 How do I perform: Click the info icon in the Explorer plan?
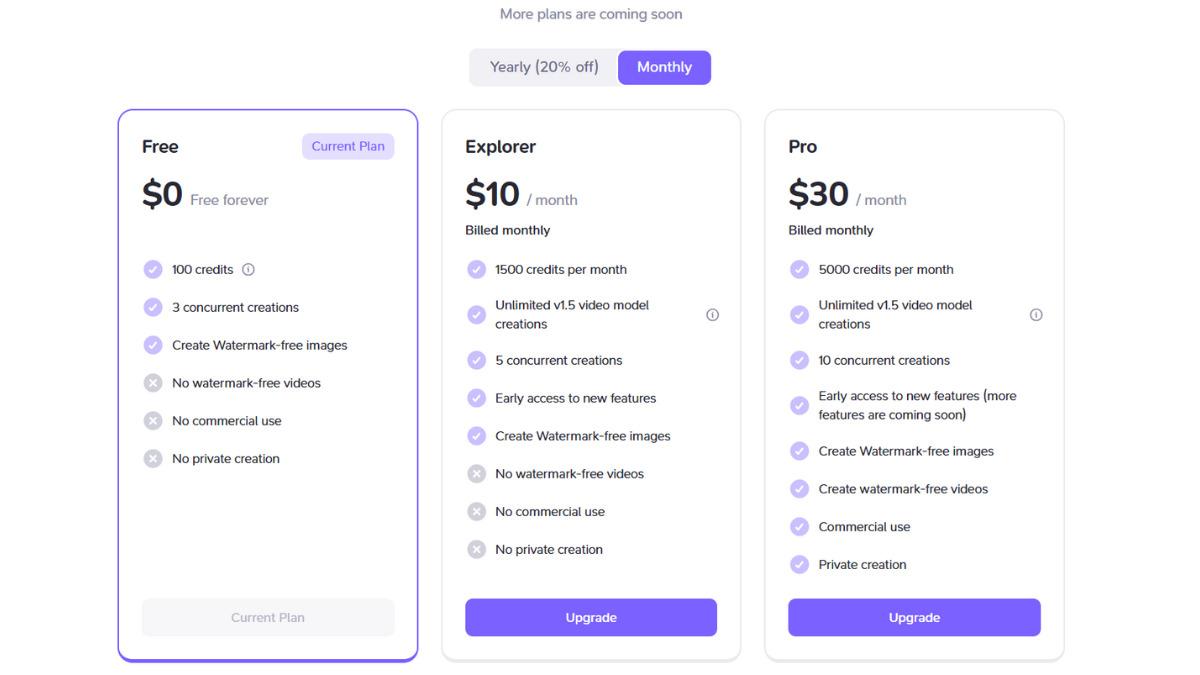[712, 315]
